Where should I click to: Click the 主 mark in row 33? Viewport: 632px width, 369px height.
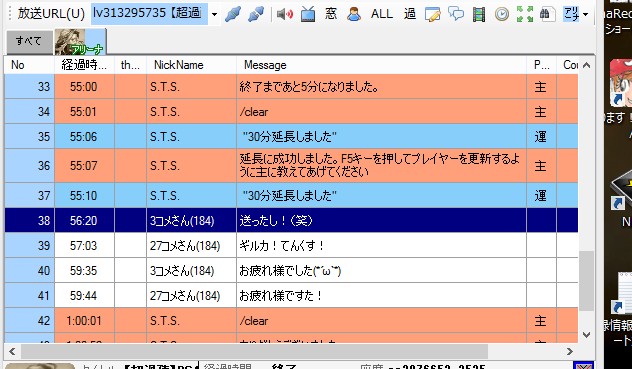coord(540,87)
